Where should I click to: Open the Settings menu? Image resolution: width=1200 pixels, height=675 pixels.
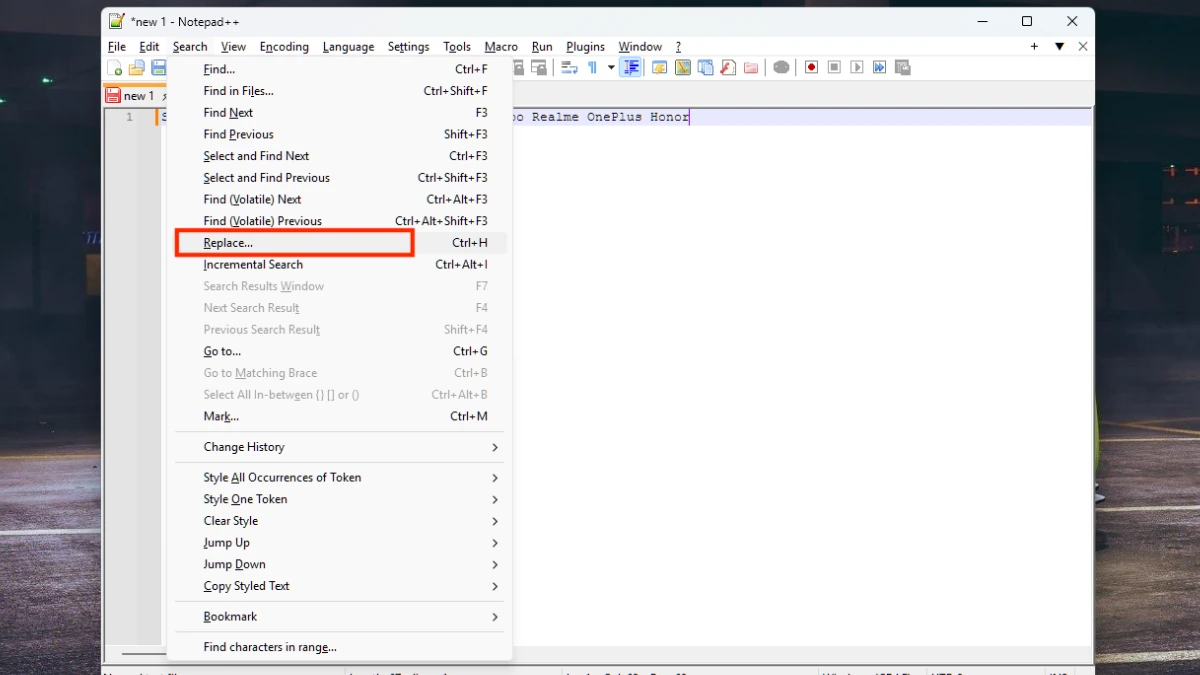[408, 46]
